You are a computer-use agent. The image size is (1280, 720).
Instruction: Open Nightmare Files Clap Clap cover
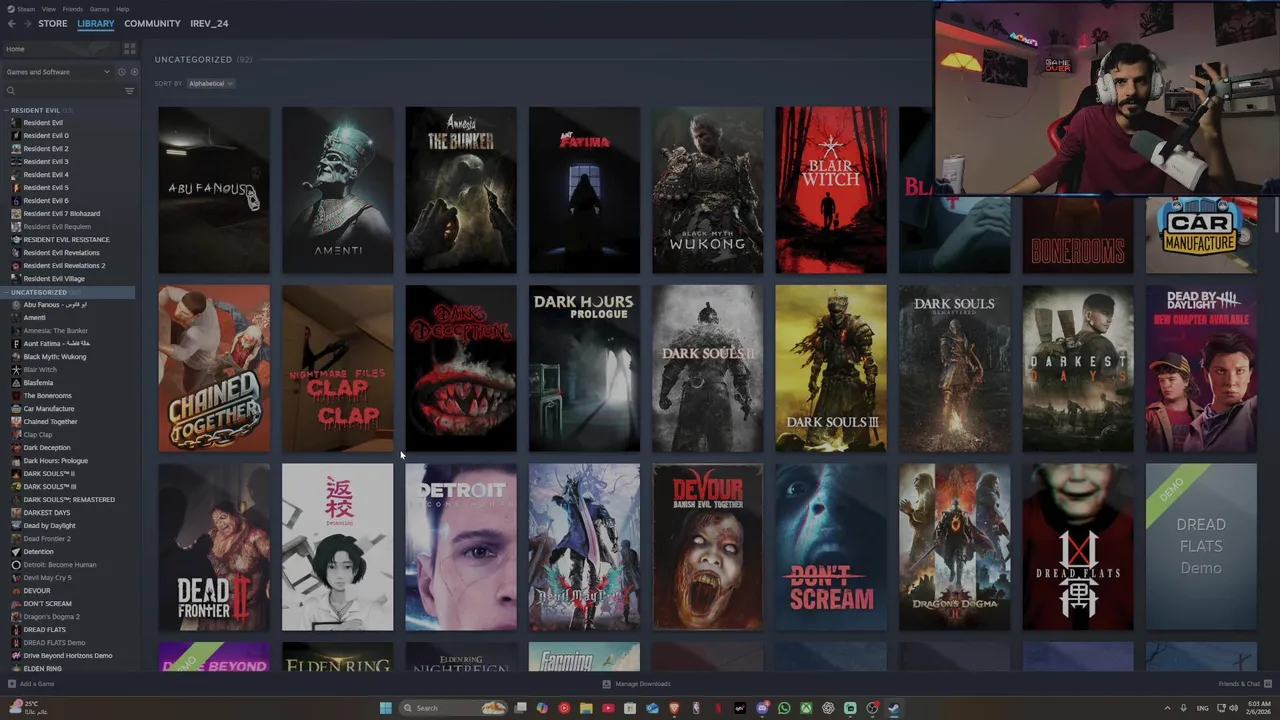coord(337,369)
